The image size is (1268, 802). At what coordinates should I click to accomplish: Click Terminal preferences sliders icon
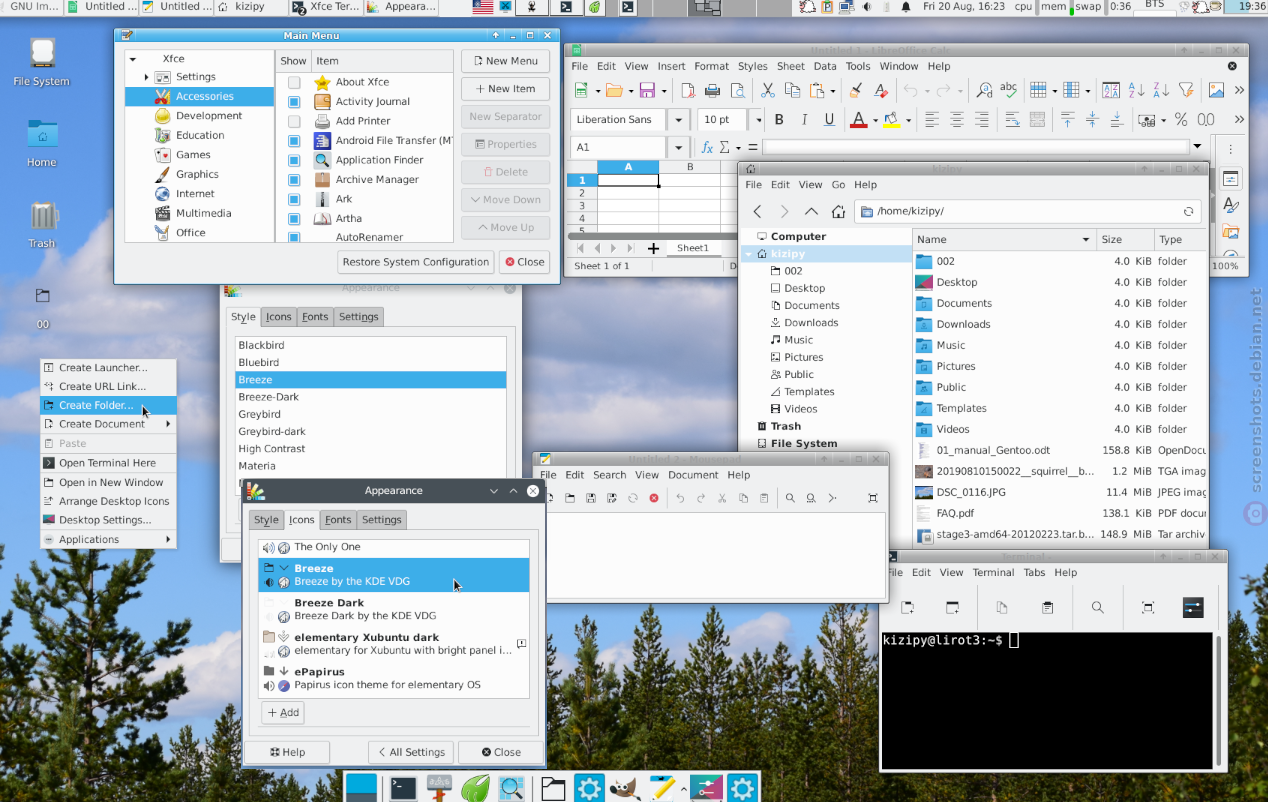[x=1193, y=607]
